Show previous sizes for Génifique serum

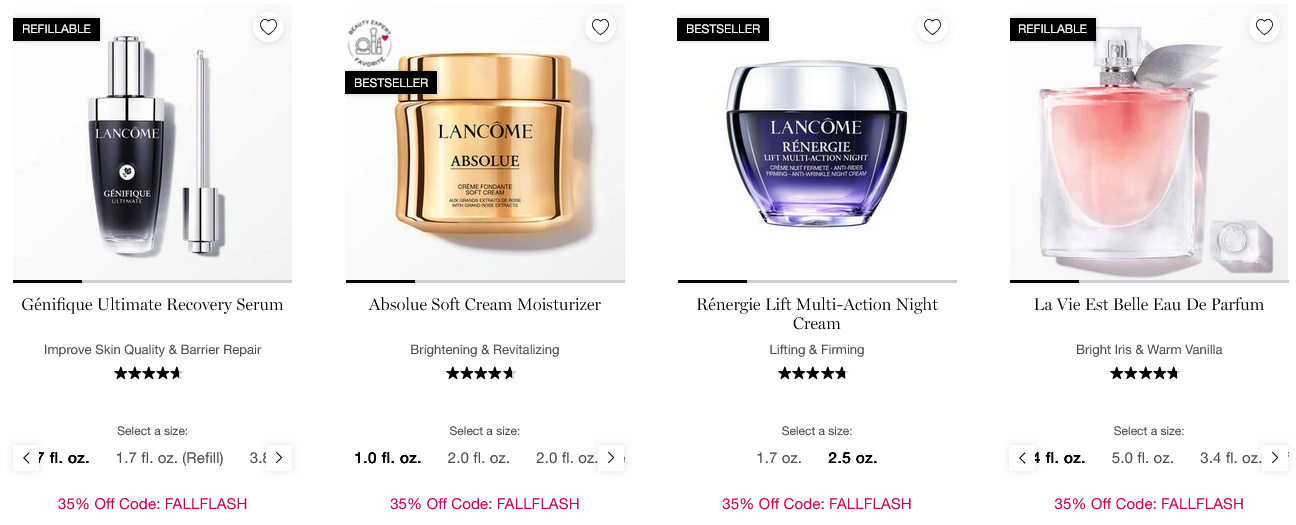(26, 458)
